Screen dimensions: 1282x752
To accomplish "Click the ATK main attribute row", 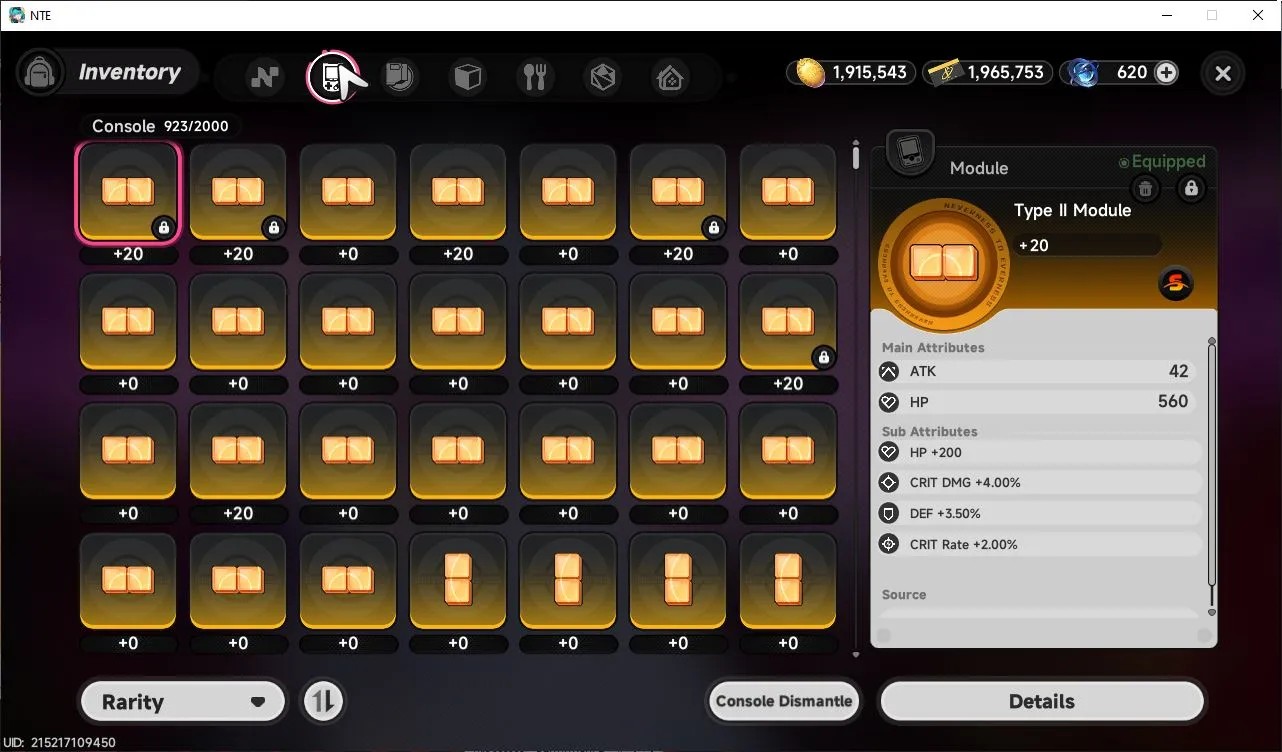I will click(x=1036, y=371).
